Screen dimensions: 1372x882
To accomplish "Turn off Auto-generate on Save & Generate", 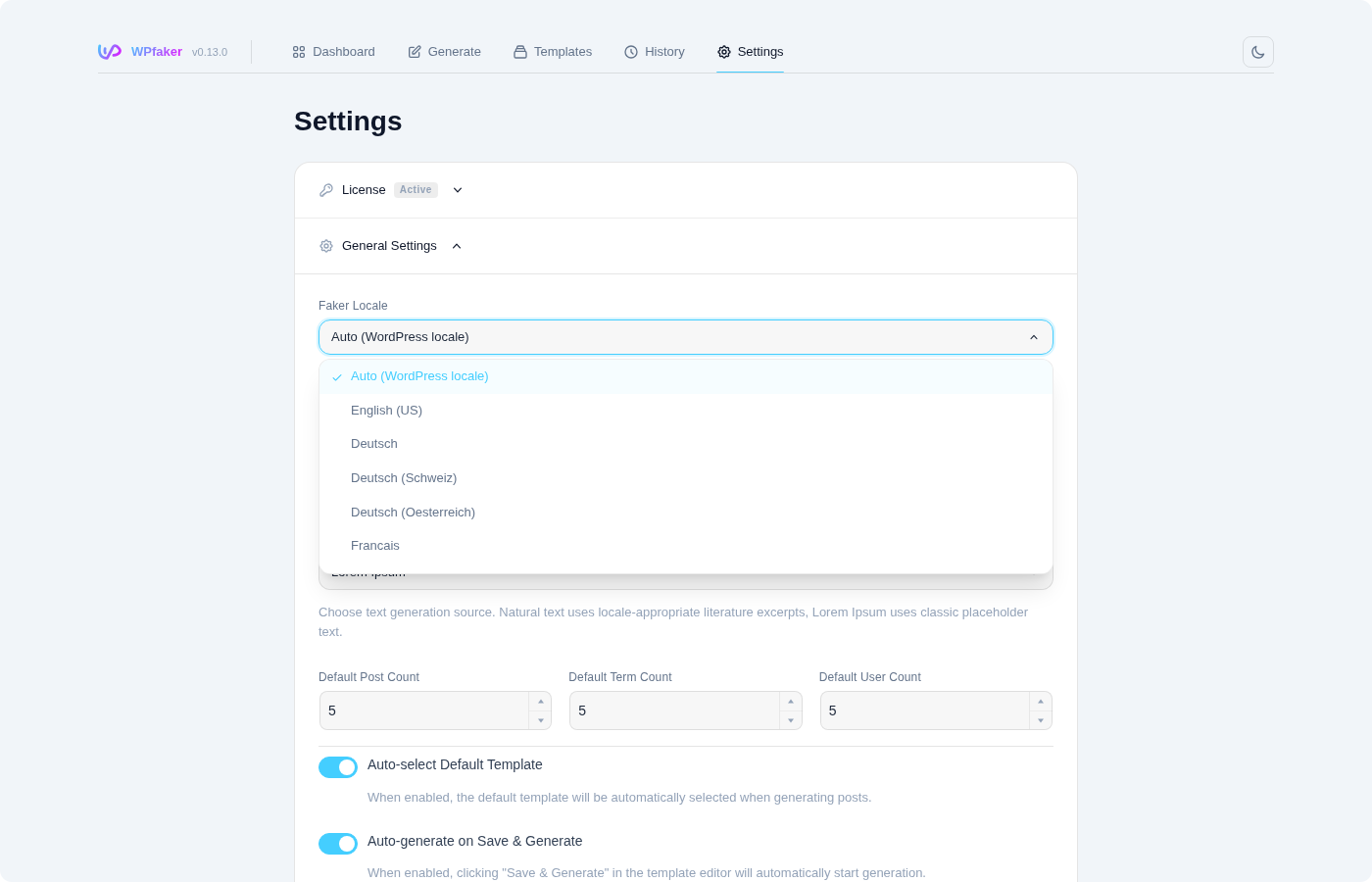I will [x=338, y=844].
